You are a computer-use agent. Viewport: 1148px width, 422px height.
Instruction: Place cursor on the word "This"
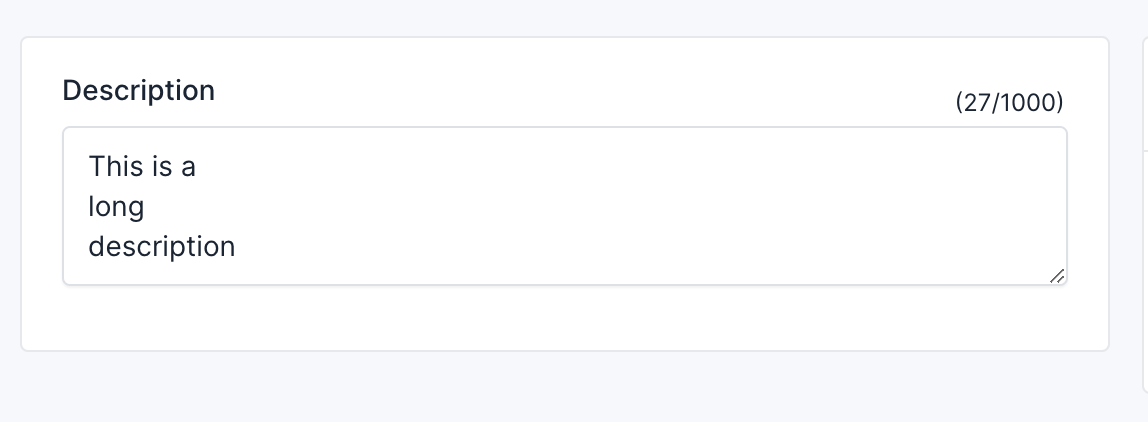(x=109, y=166)
